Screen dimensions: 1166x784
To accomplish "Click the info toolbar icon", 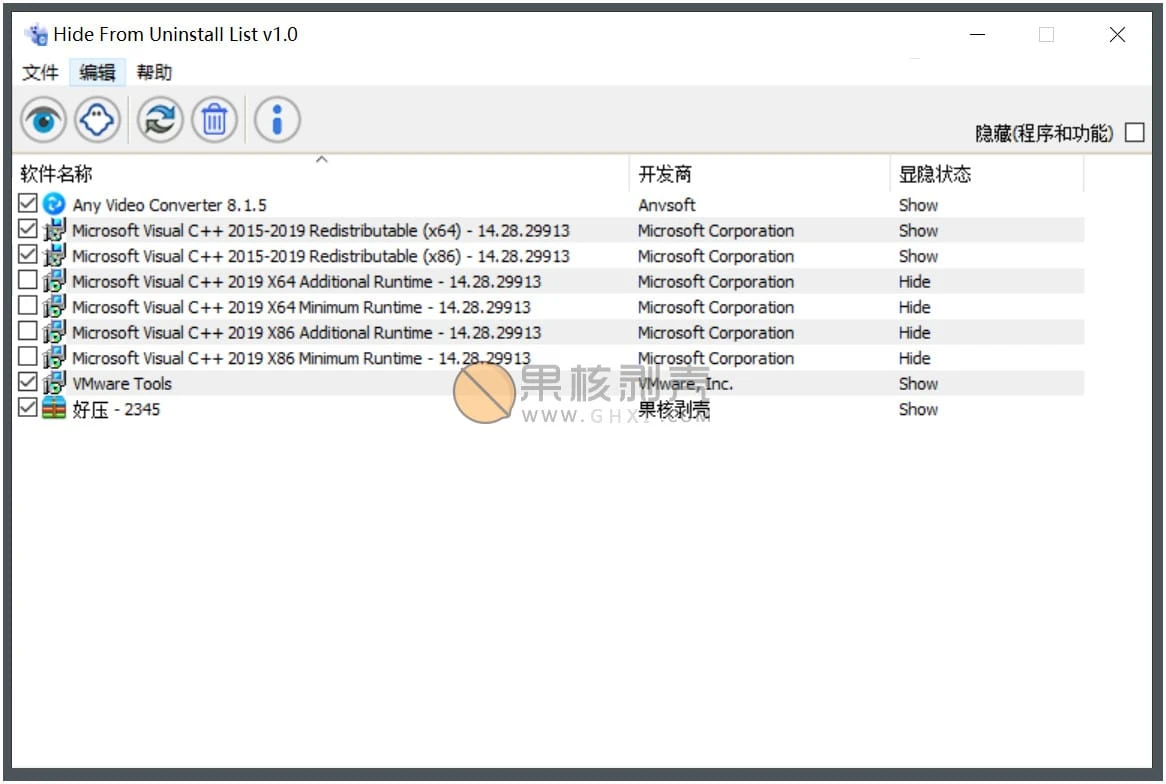I will click(277, 120).
